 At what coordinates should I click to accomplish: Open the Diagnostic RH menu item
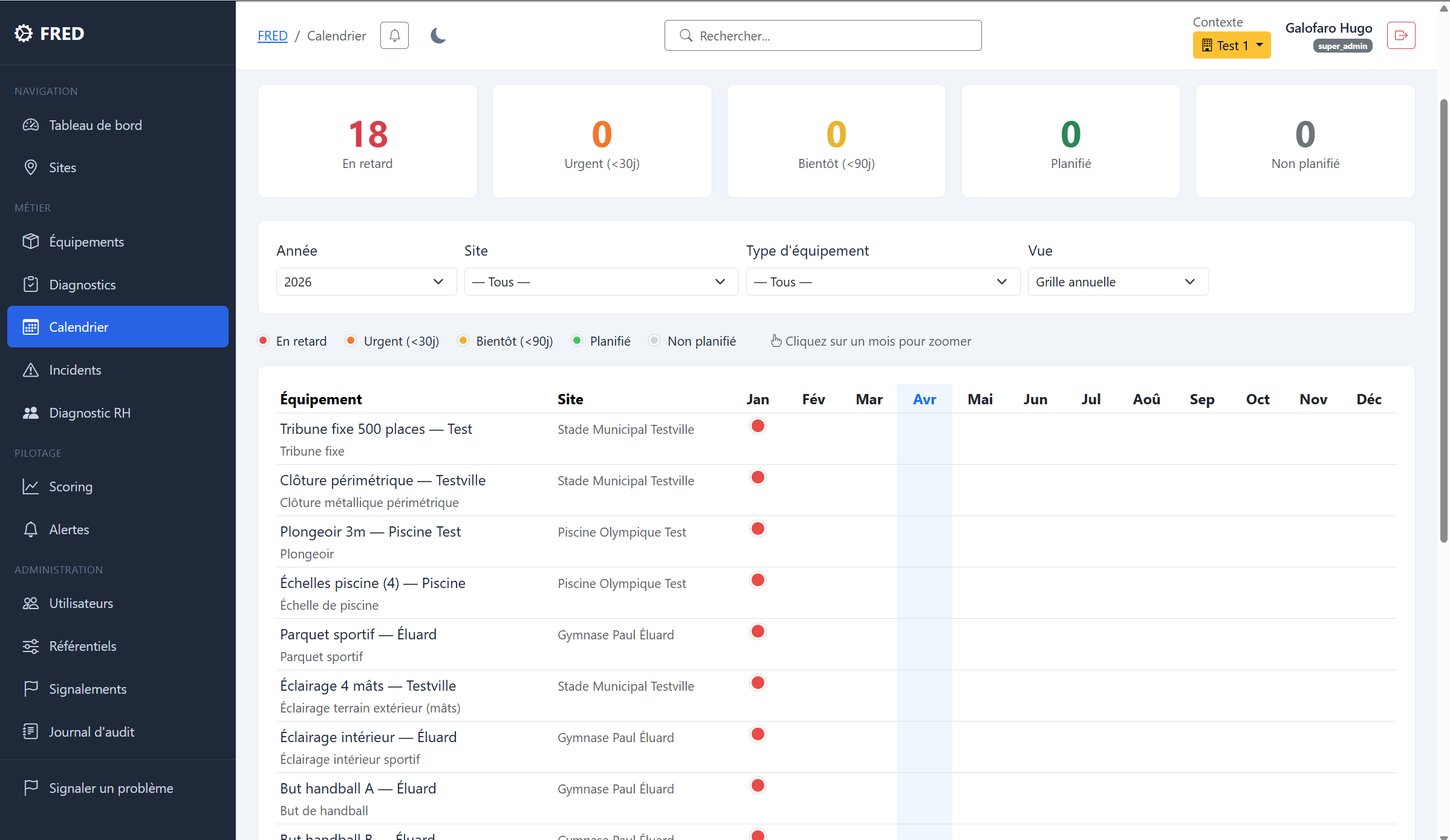(89, 413)
